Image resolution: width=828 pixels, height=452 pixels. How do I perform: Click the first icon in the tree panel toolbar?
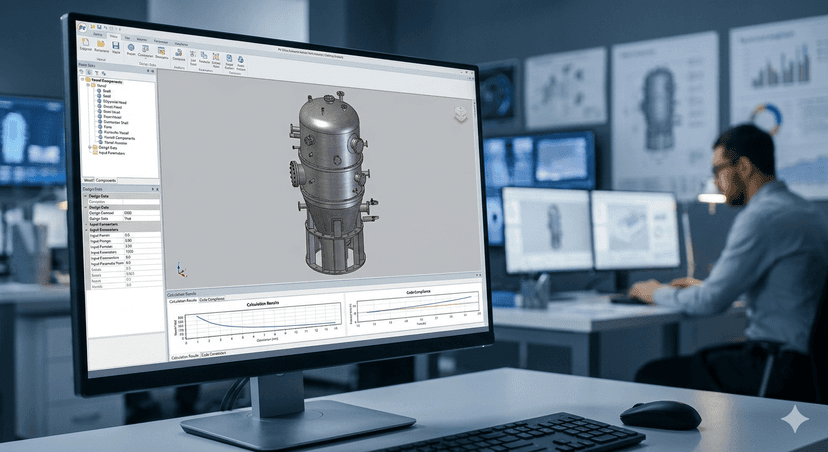click(81, 71)
